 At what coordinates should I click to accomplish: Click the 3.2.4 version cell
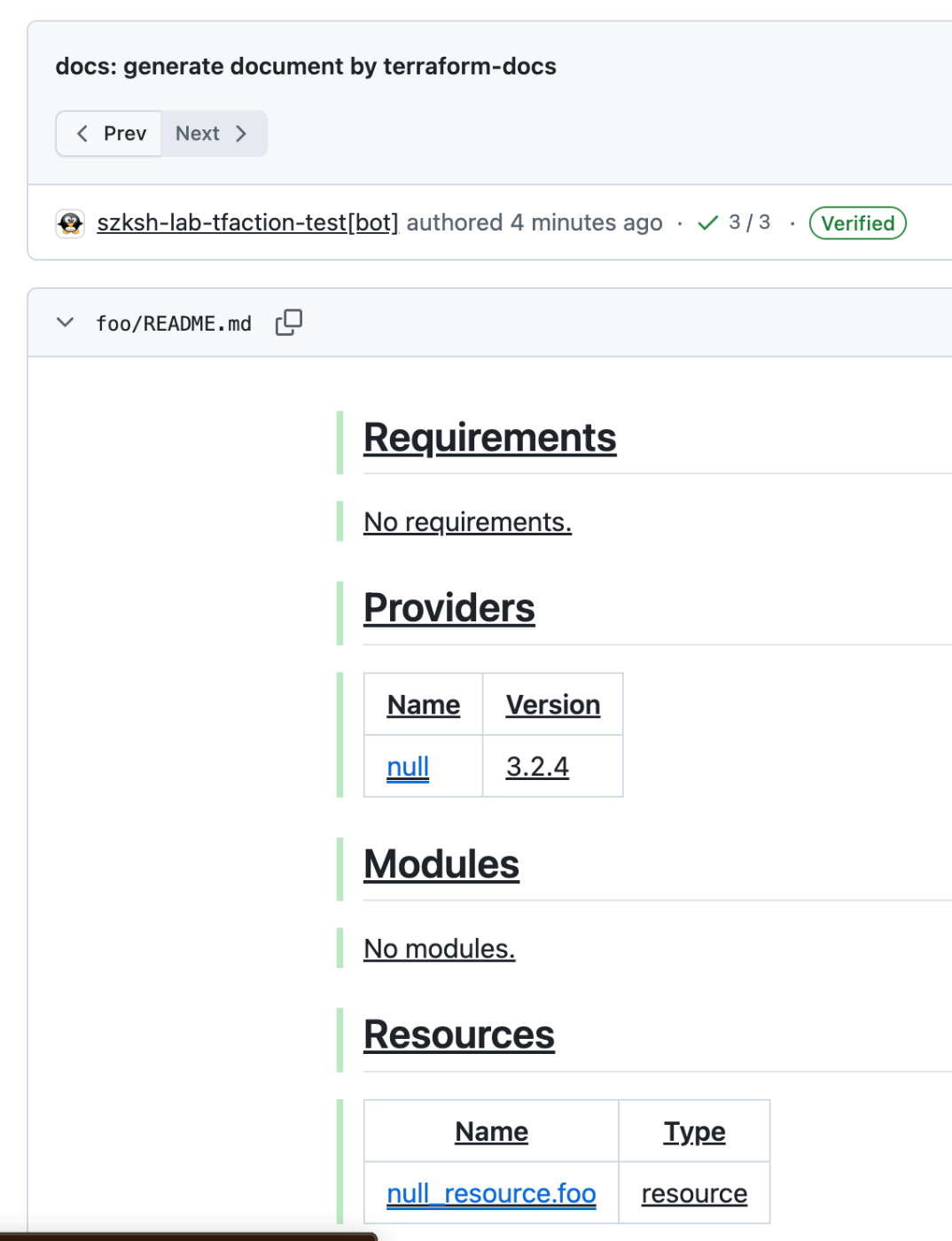click(x=537, y=767)
